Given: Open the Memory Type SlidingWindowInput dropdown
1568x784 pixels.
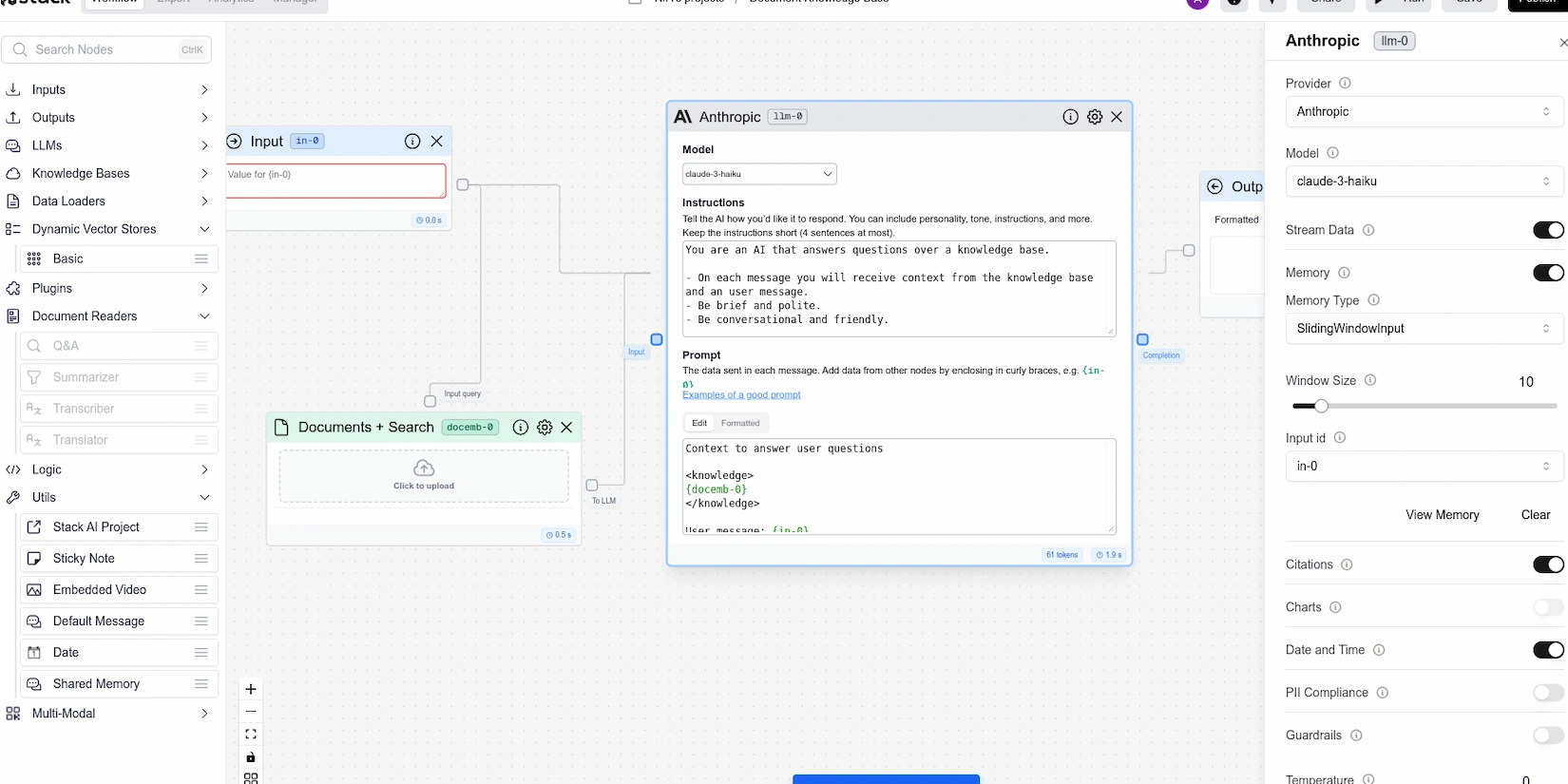Looking at the screenshot, I should point(1422,329).
